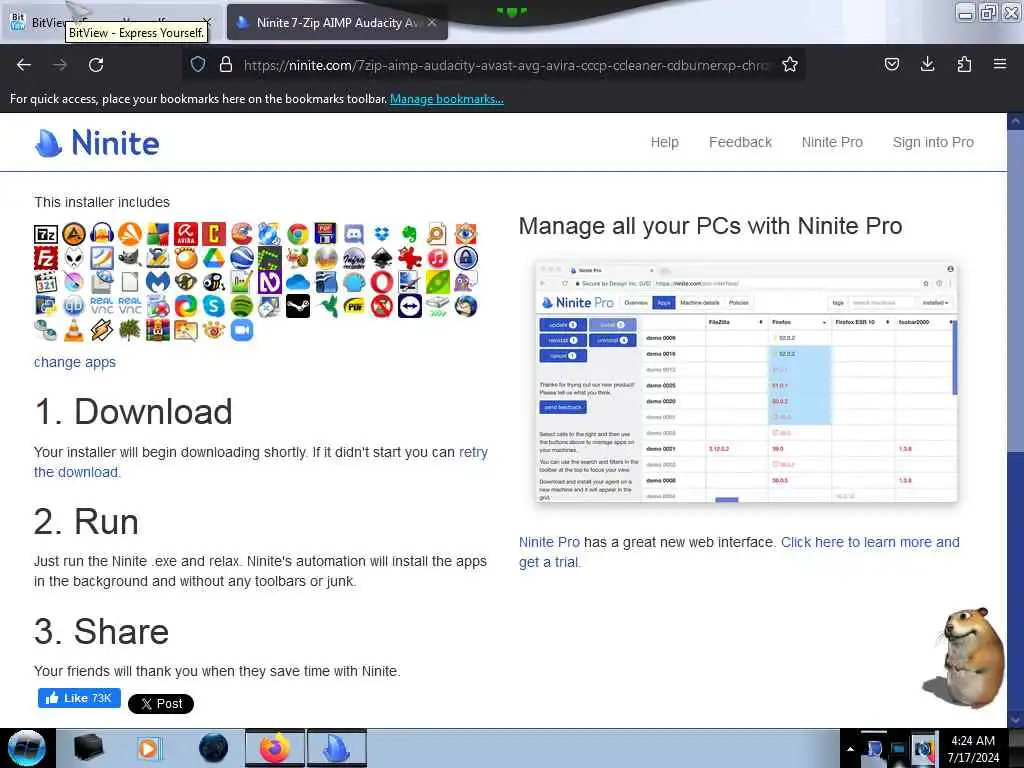Click the OneDrive cloud icon
The height and width of the screenshot is (768, 1024).
[x=298, y=282]
